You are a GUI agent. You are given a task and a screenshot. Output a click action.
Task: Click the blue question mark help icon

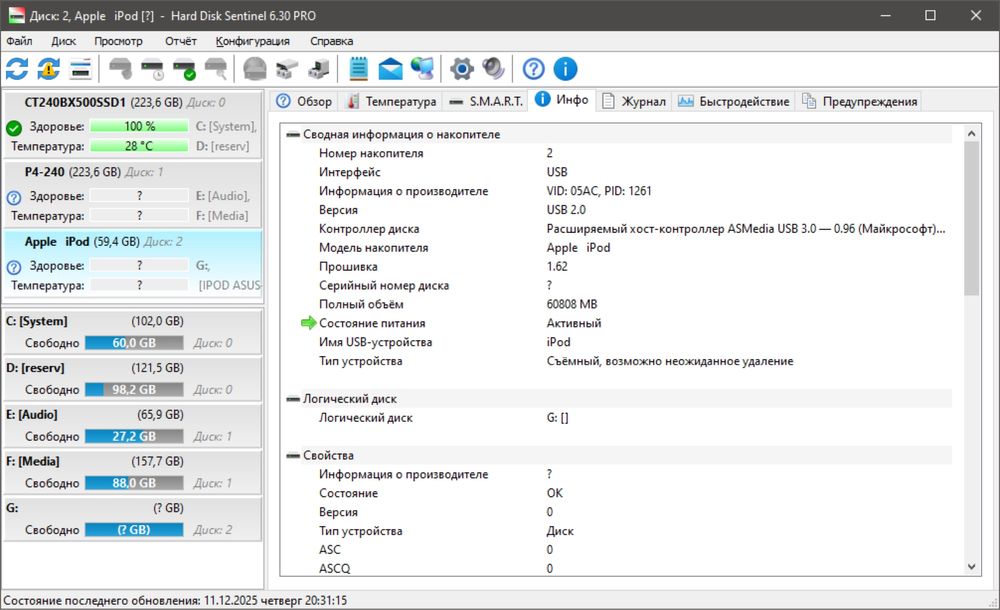click(534, 69)
